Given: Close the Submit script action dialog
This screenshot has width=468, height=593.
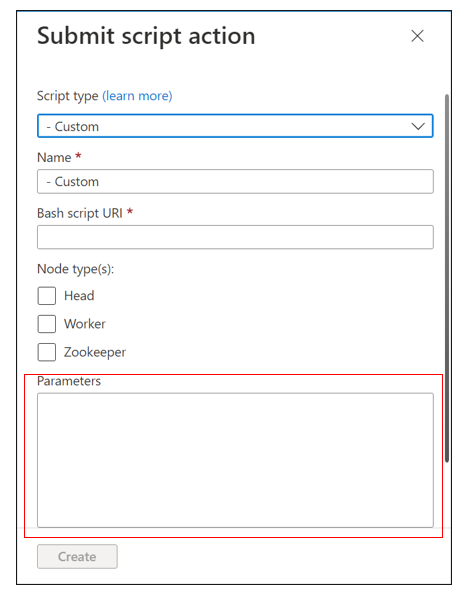Looking at the screenshot, I should click(x=417, y=36).
